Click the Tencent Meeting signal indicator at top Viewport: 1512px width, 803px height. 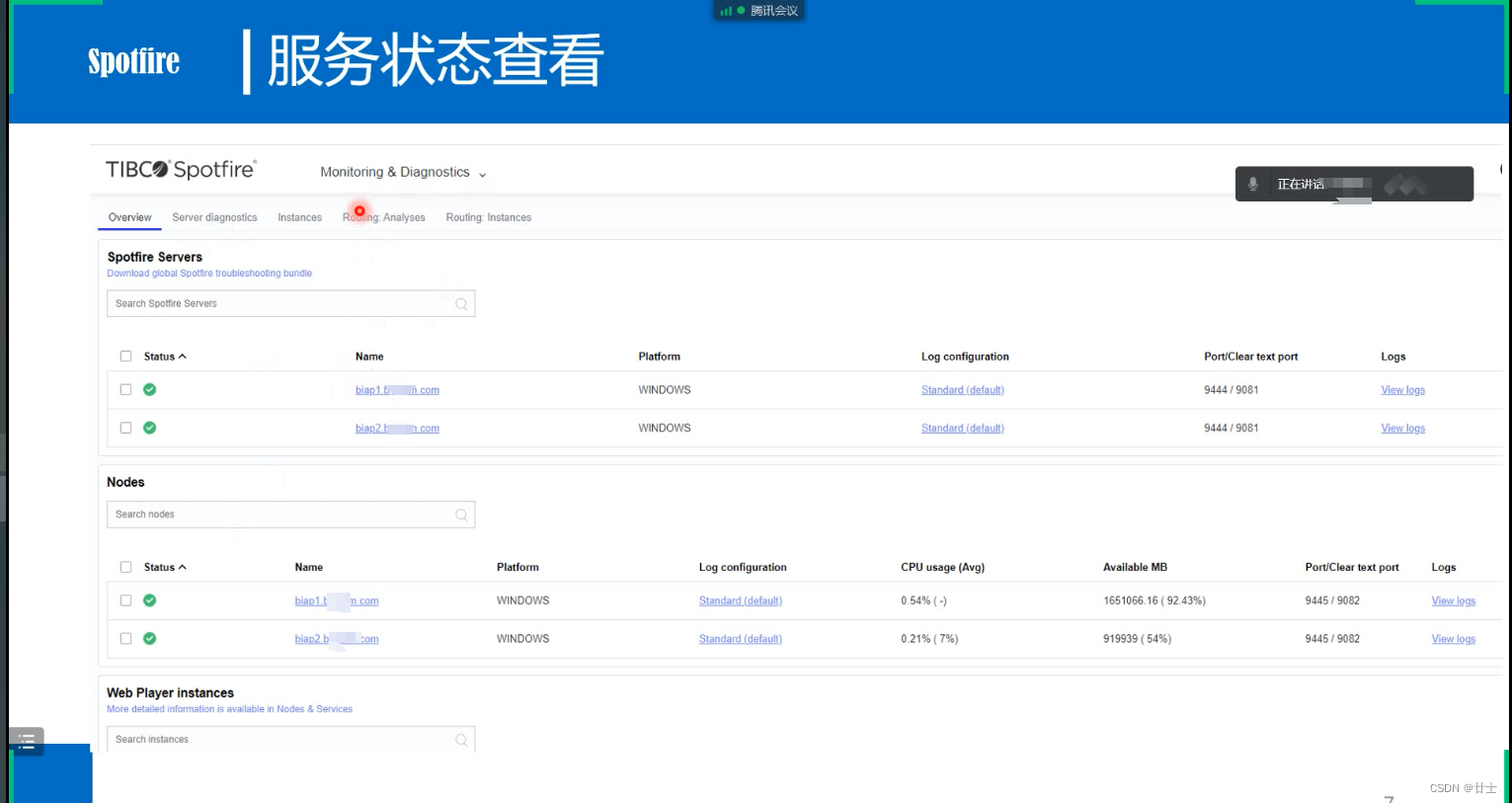pos(727,11)
